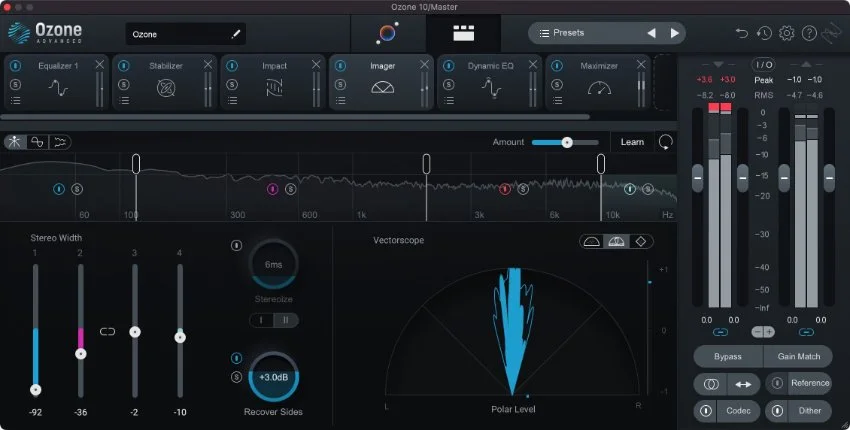
Task: Select the Stabilizer module icon
Action: pos(166,87)
